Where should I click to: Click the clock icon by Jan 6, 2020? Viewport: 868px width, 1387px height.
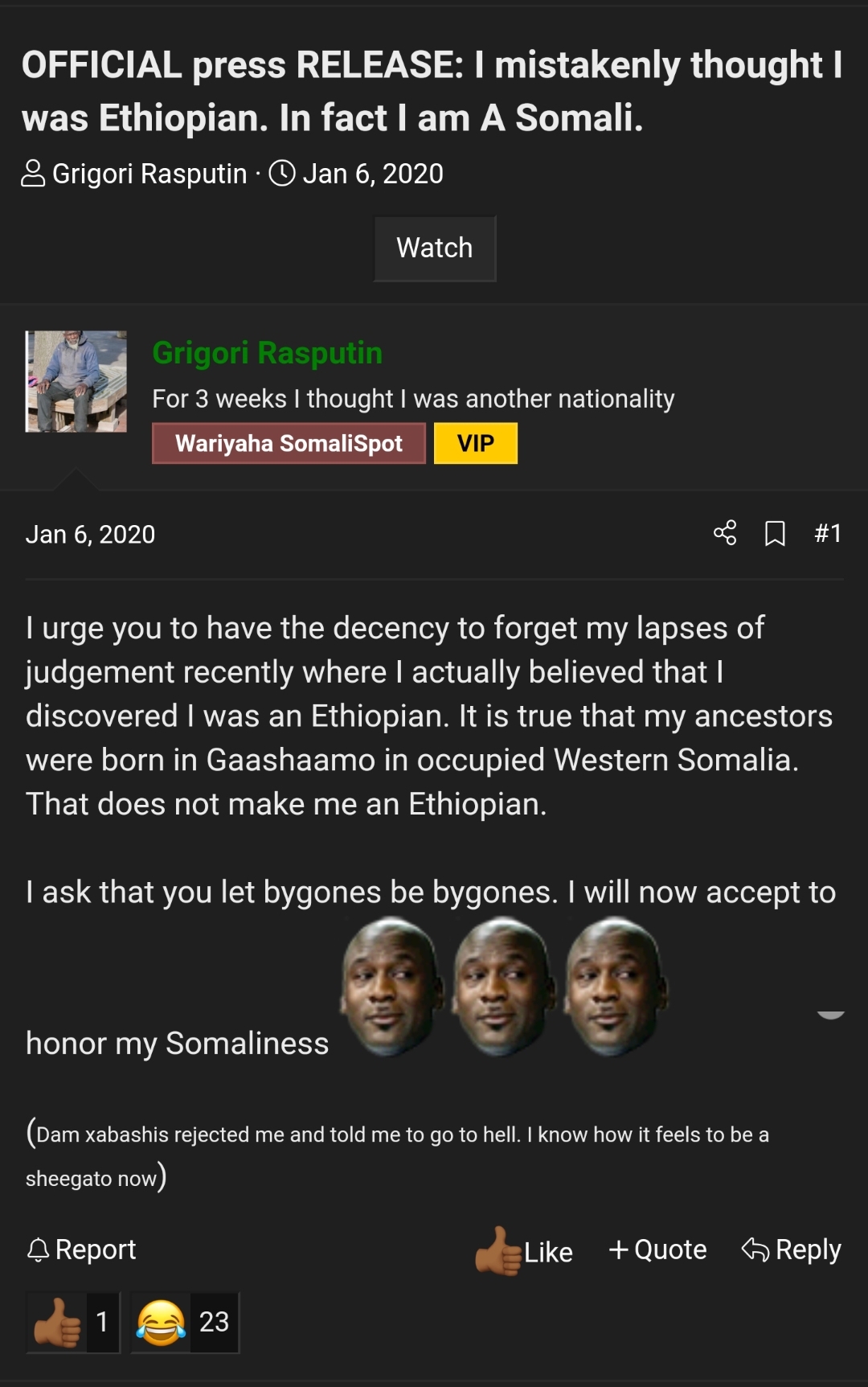pos(282,173)
